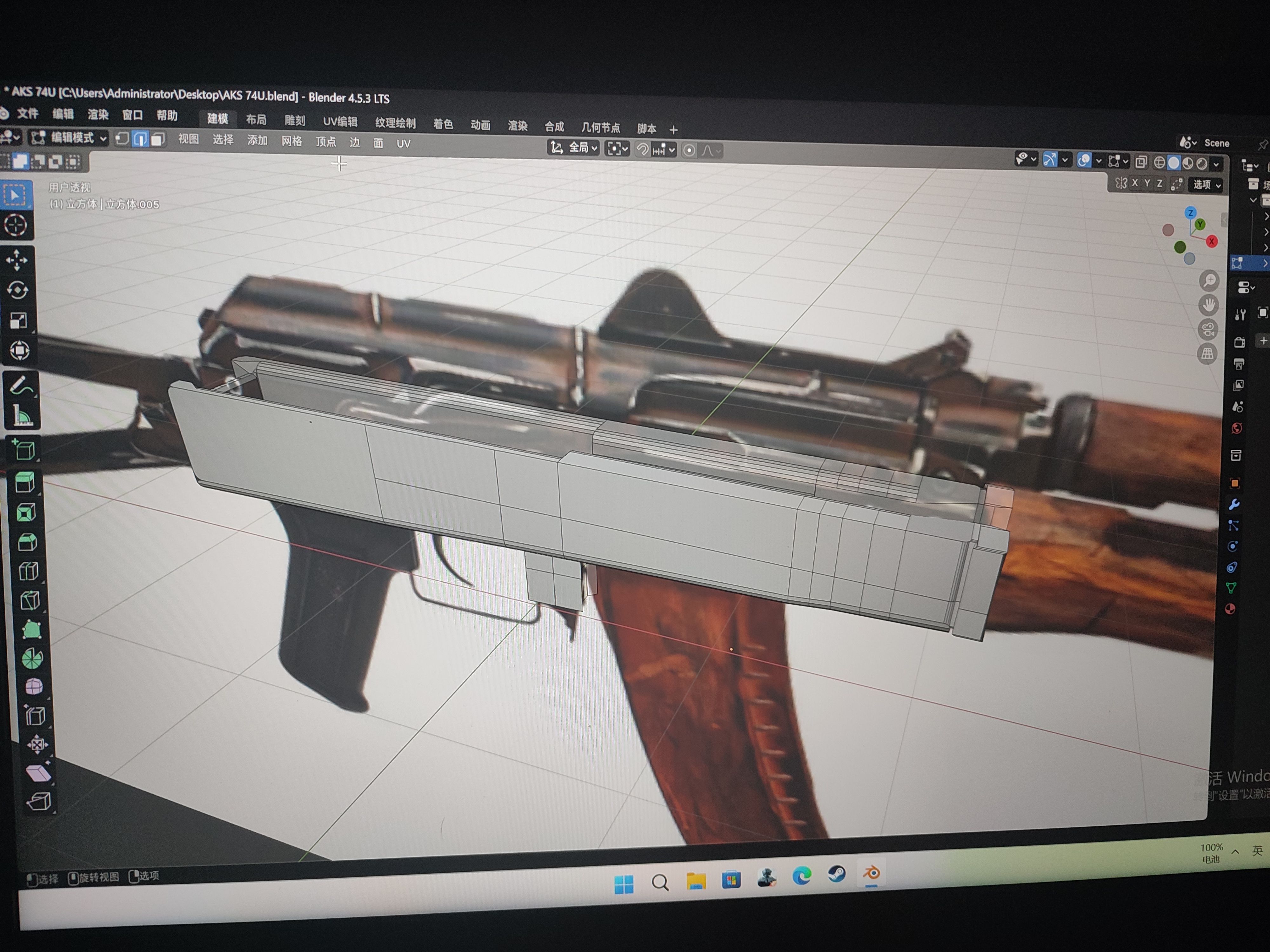Switch to face select mode

(x=158, y=139)
